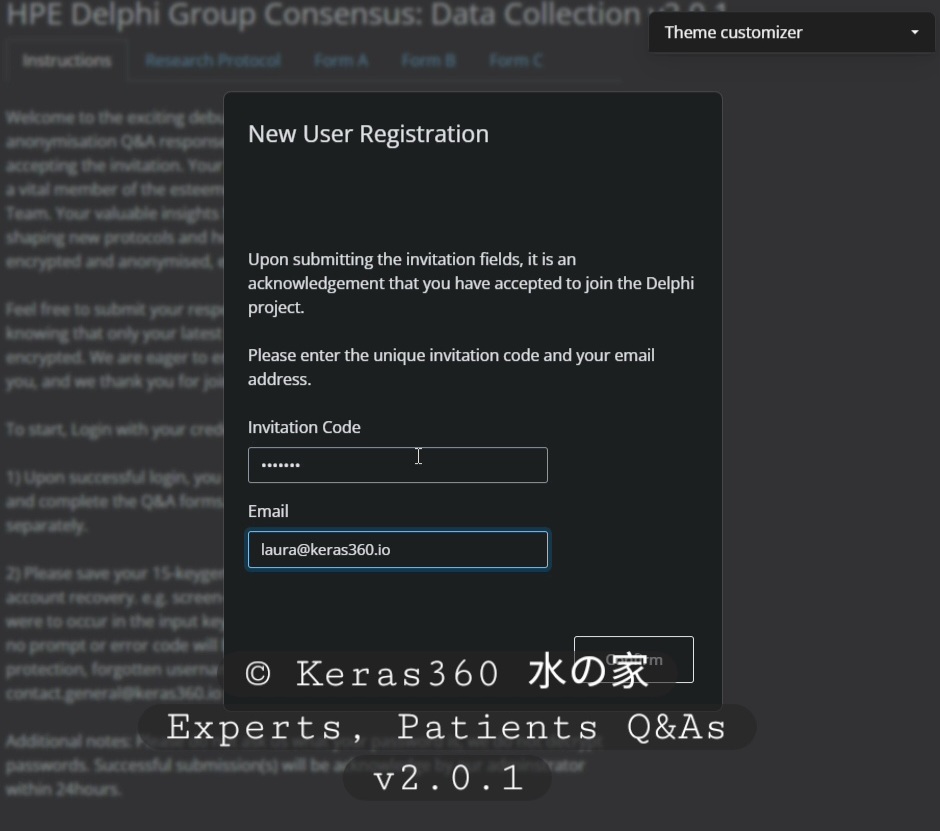Go to the Form B tab
Screen dimensions: 940x831
tap(428, 60)
